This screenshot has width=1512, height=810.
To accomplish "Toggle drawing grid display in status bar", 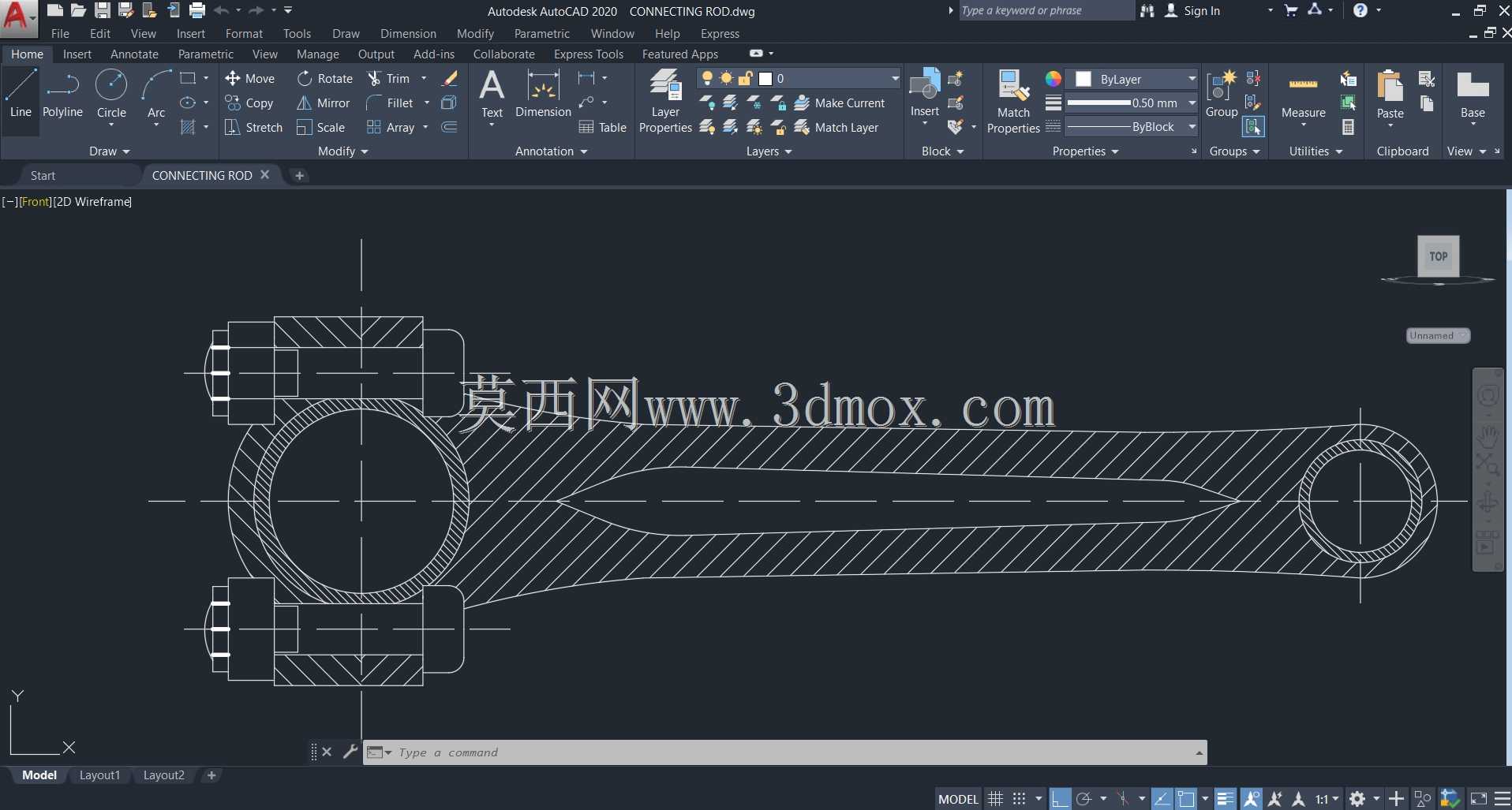I will [x=996, y=799].
